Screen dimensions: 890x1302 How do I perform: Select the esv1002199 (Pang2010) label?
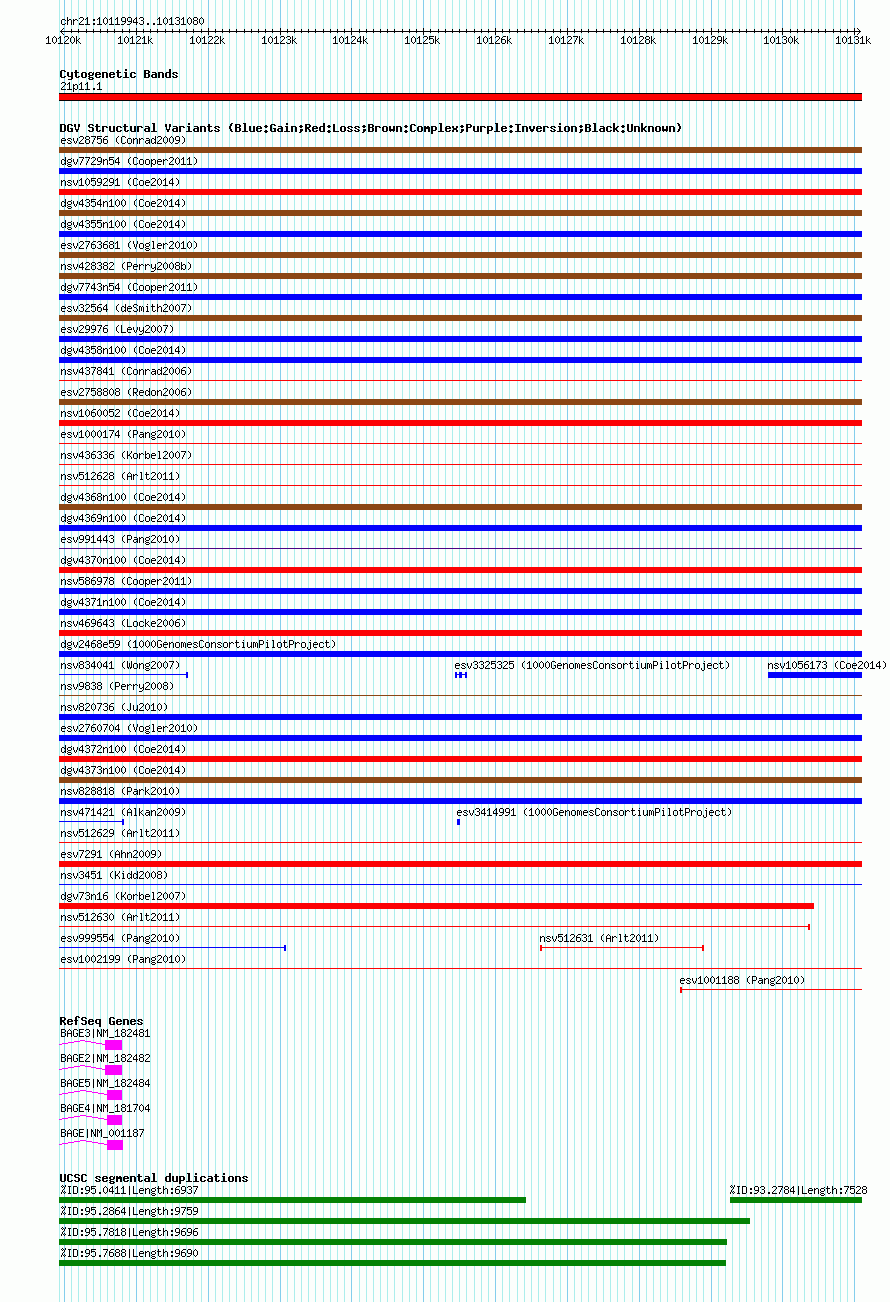pyautogui.click(x=123, y=959)
